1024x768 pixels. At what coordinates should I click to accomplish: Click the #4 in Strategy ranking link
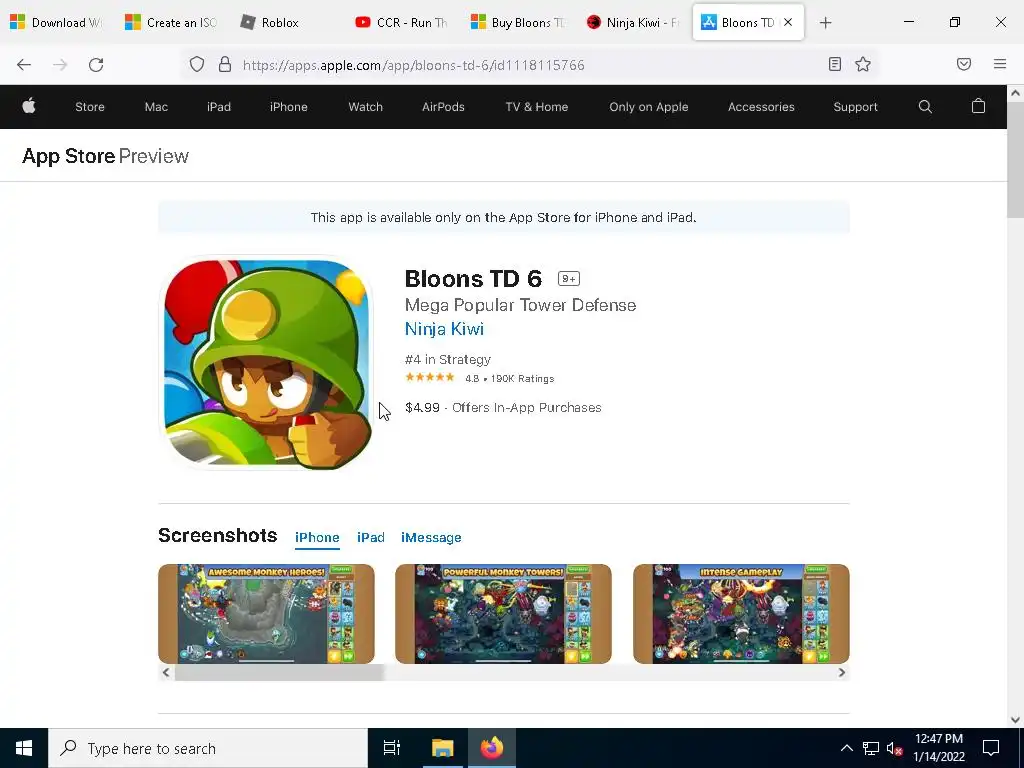447,359
